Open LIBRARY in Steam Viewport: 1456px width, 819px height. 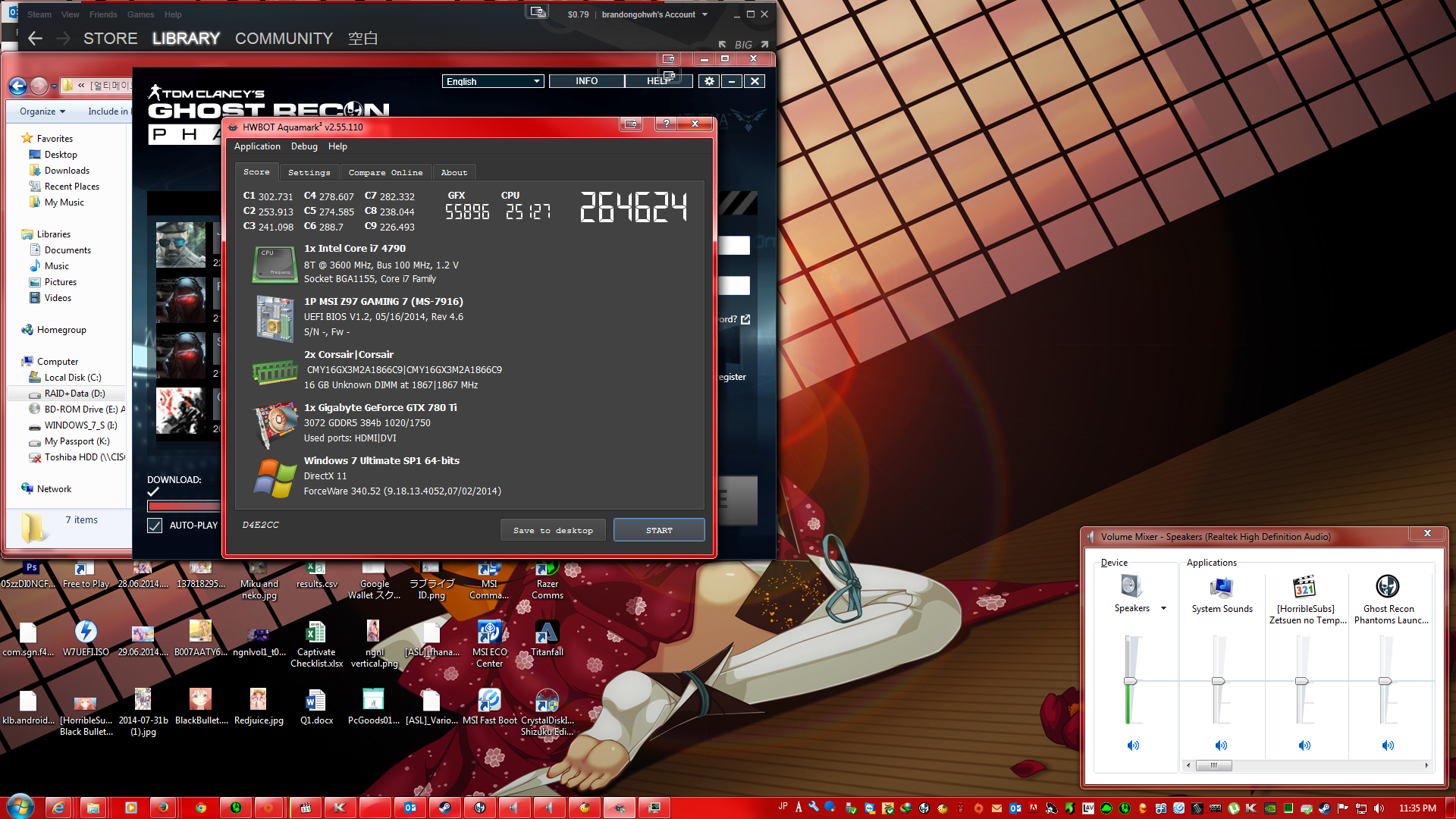pyautogui.click(x=186, y=39)
